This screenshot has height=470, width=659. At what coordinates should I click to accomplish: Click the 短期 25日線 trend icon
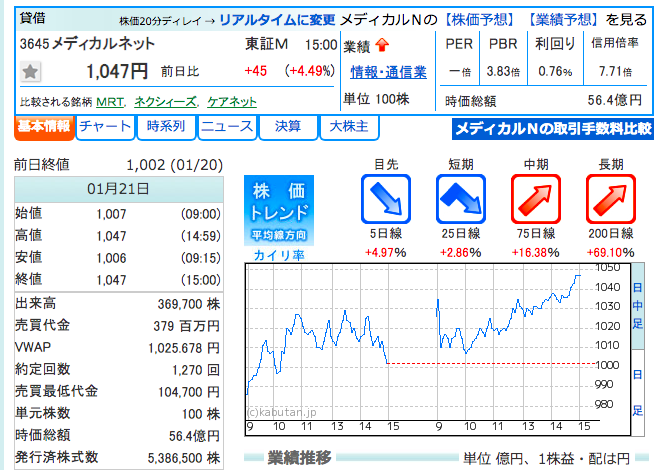(x=461, y=199)
